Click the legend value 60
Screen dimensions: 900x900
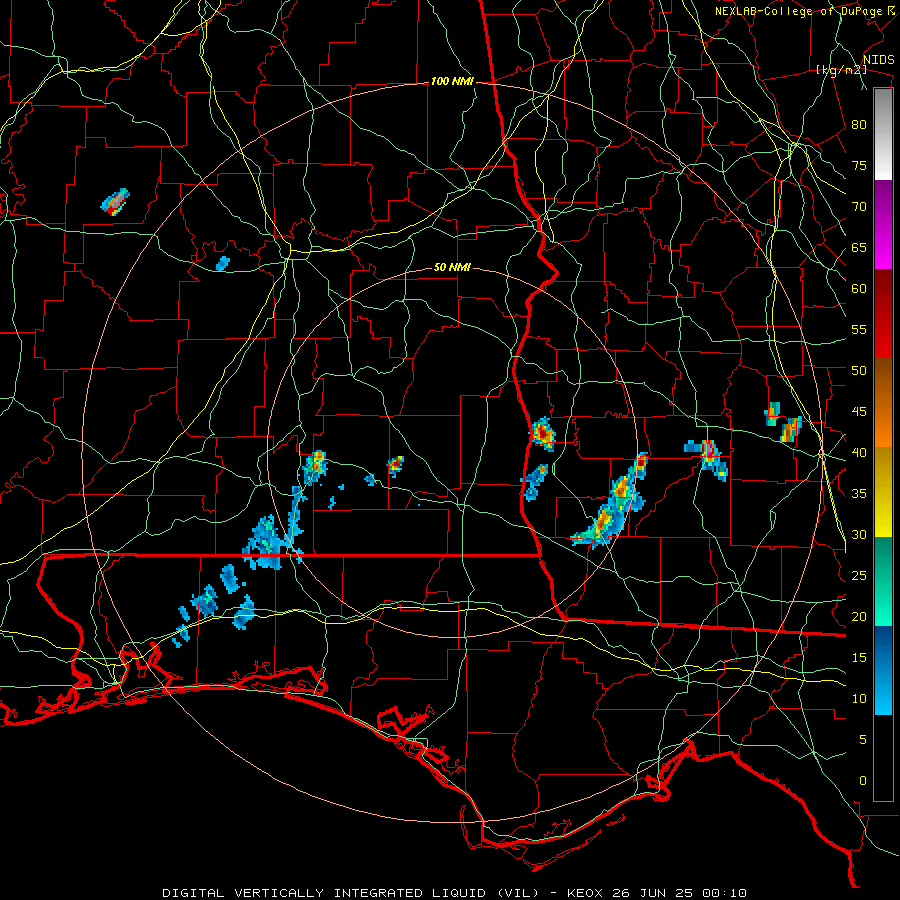(x=859, y=289)
